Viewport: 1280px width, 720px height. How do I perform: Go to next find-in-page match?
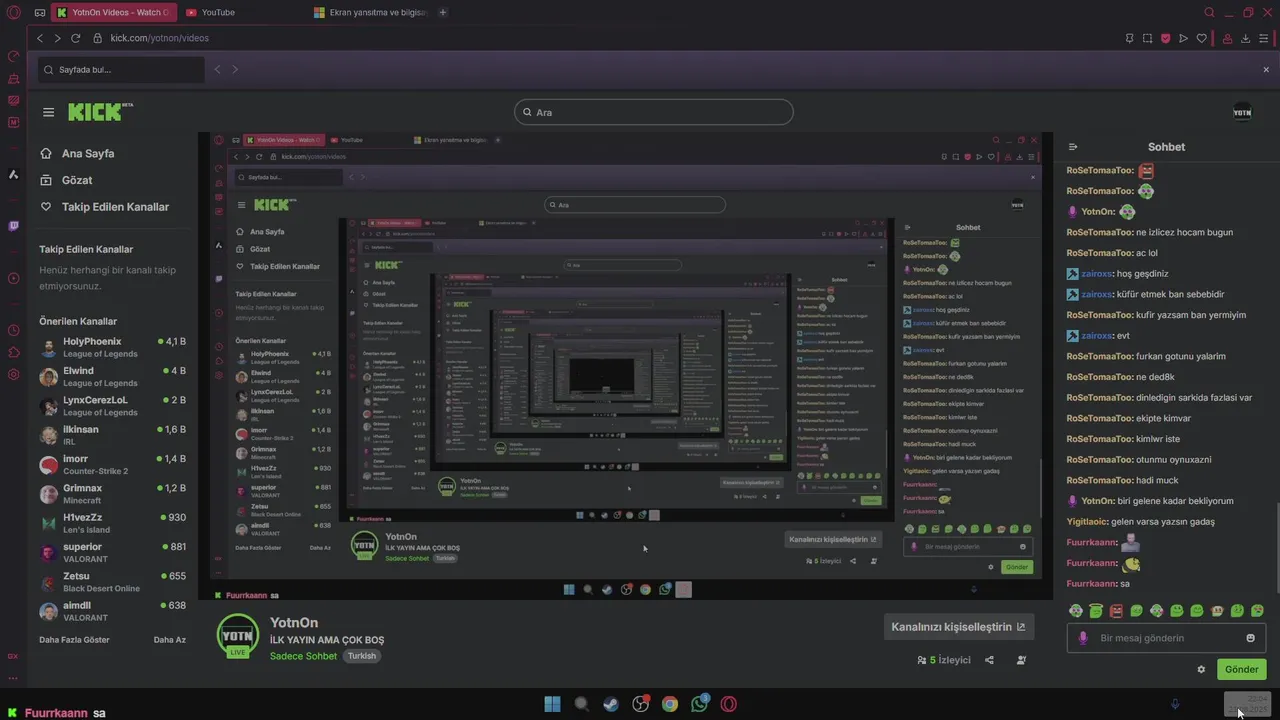[235, 70]
